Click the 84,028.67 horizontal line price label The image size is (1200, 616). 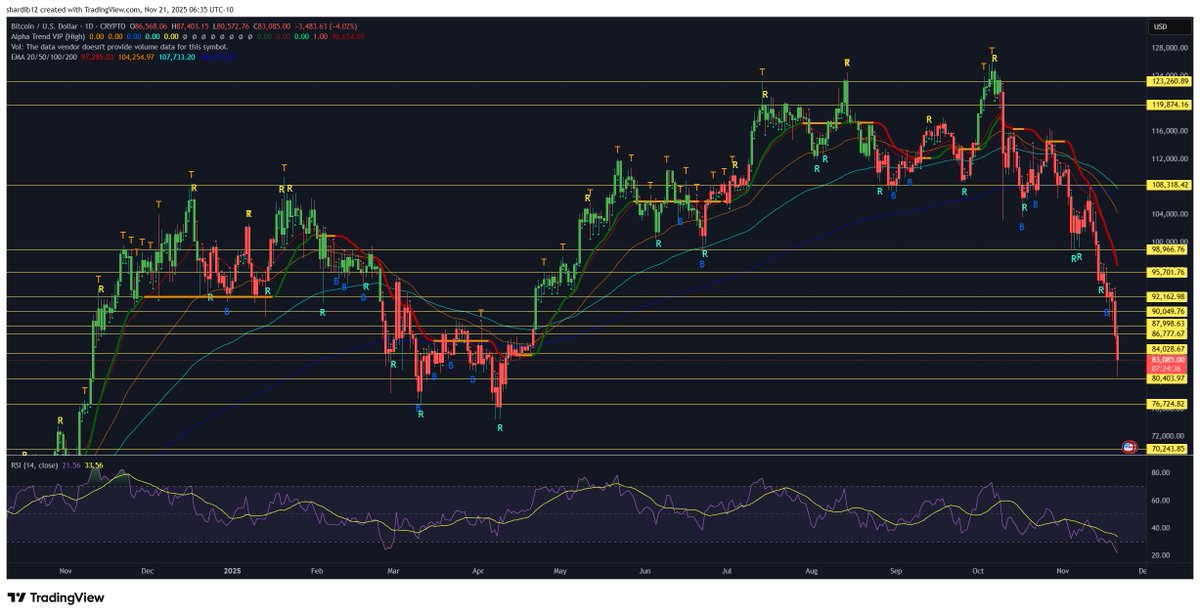[1168, 349]
